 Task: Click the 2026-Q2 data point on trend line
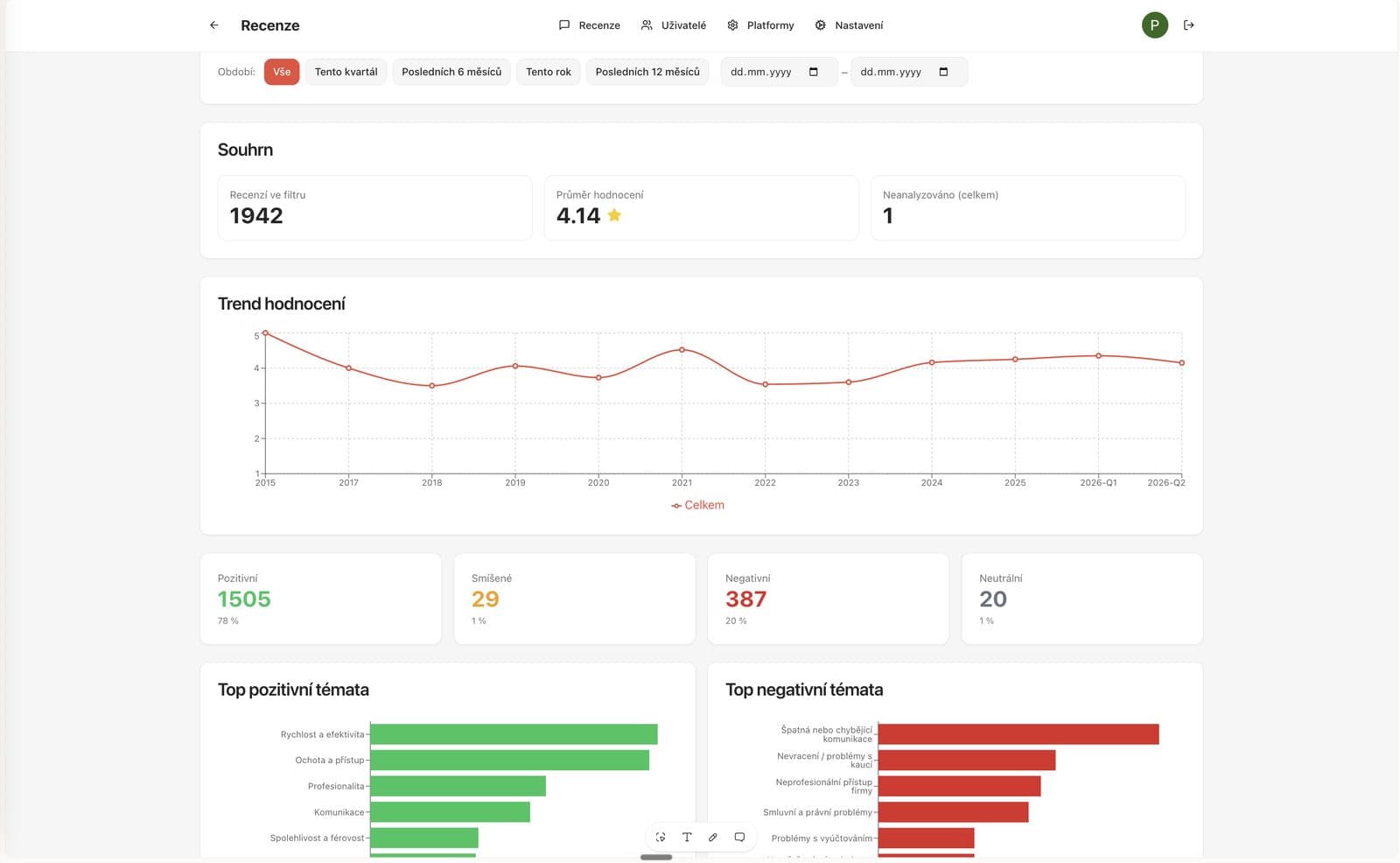1182,362
